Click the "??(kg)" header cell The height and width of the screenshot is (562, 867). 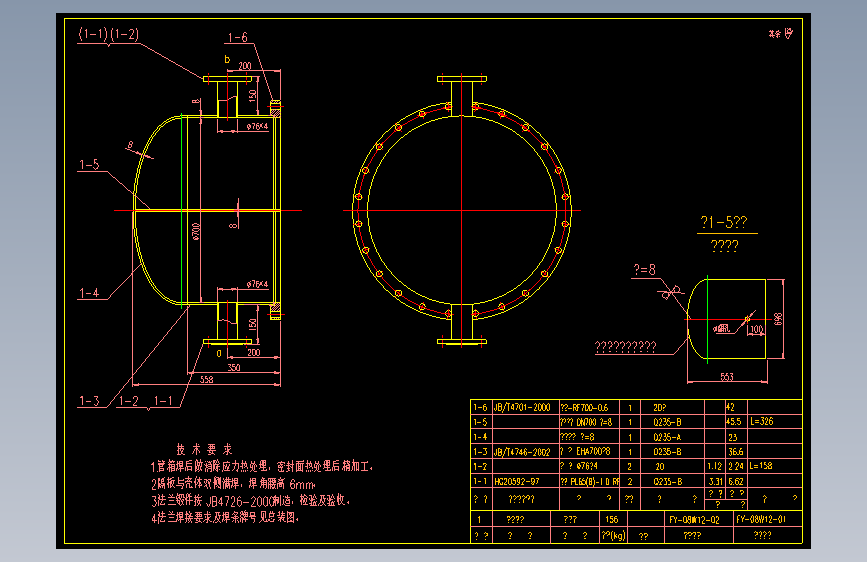614,535
